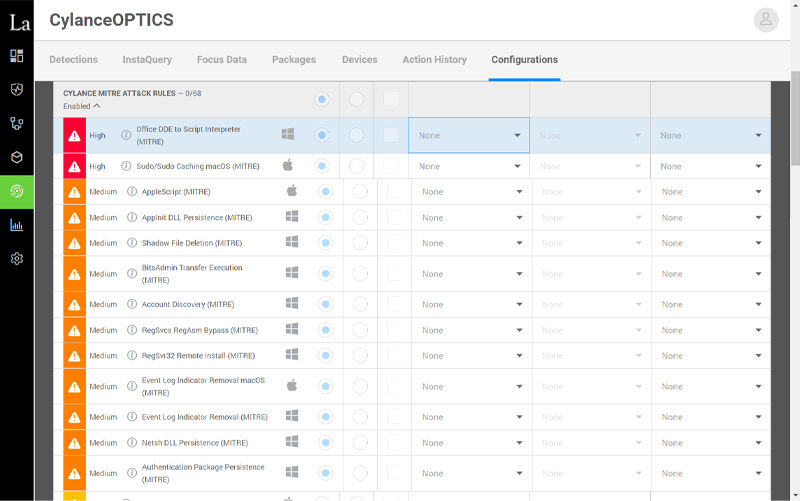Select the second radio for AppleScript row
800x501 pixels.
[360, 192]
